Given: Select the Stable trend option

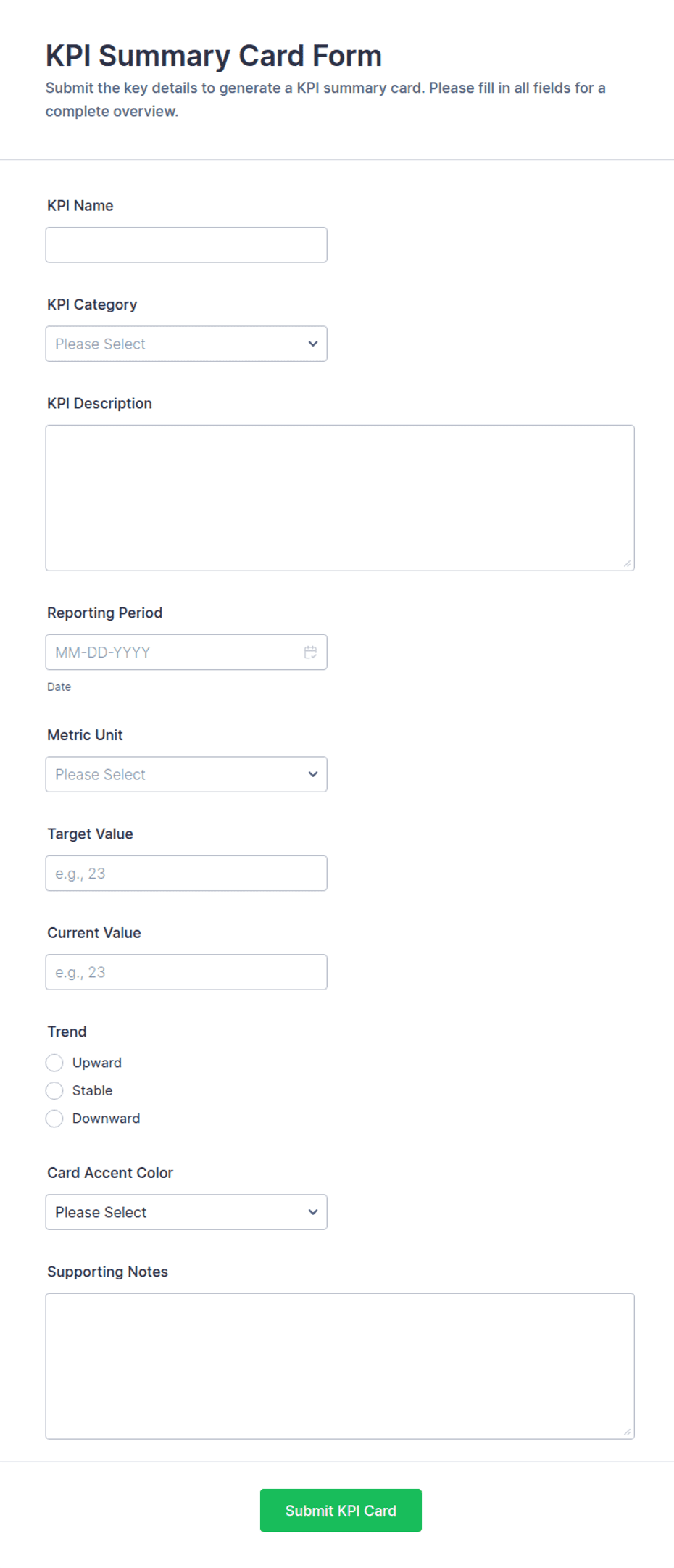Looking at the screenshot, I should coord(54,1090).
